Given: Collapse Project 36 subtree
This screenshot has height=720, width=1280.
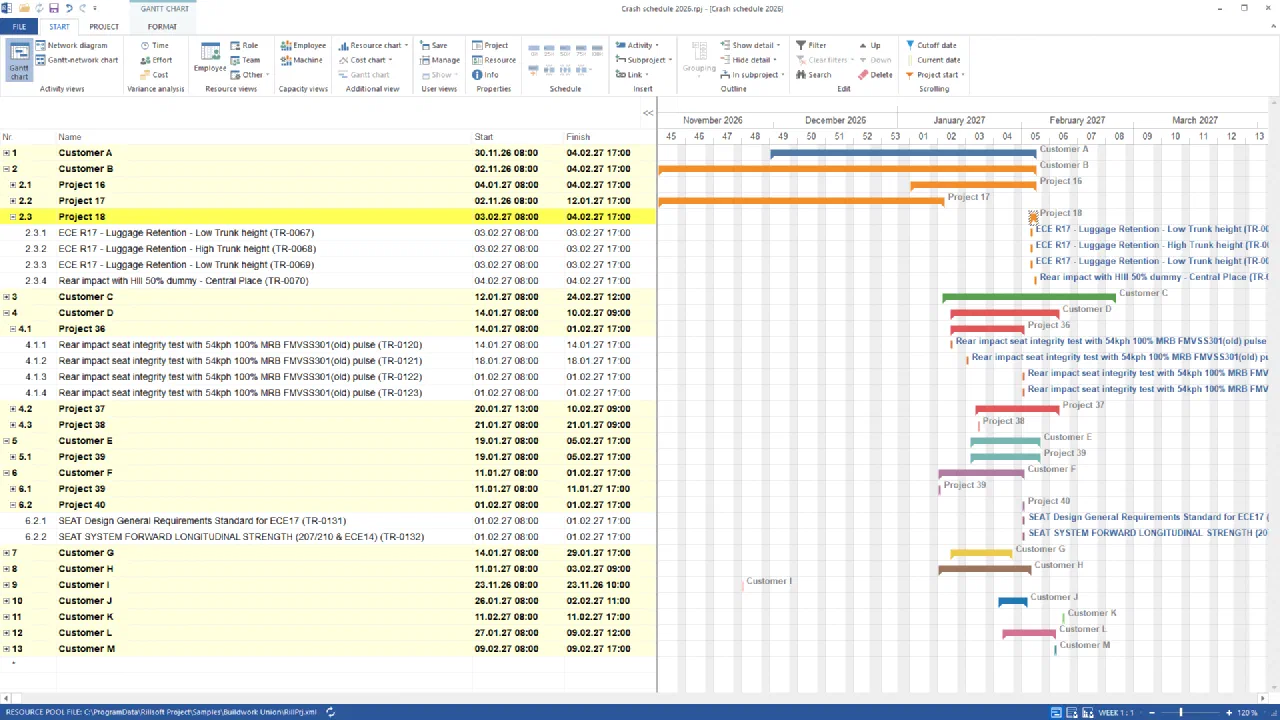Looking at the screenshot, I should (13, 329).
